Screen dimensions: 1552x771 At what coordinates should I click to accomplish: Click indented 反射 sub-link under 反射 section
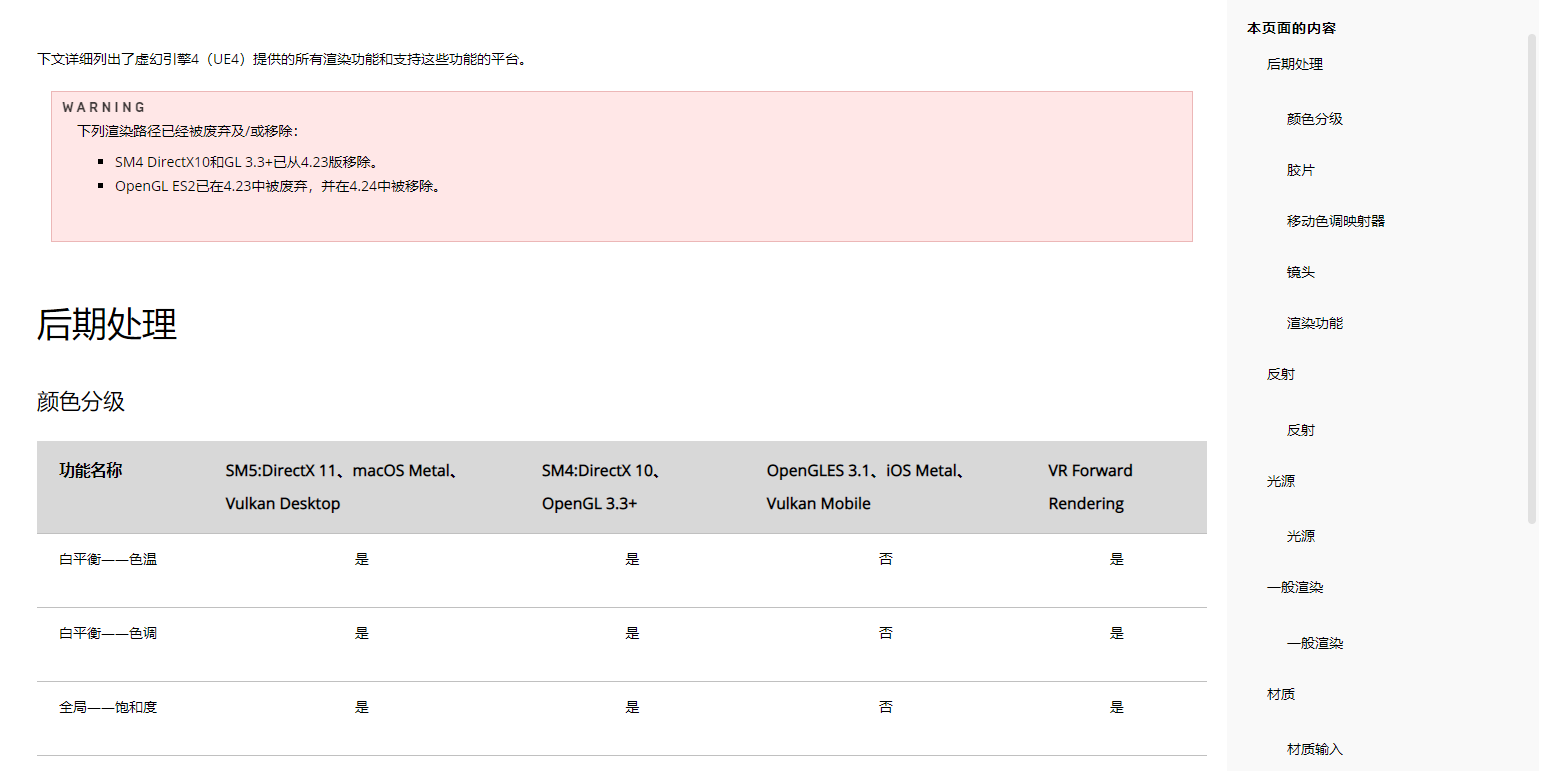tap(1300, 430)
